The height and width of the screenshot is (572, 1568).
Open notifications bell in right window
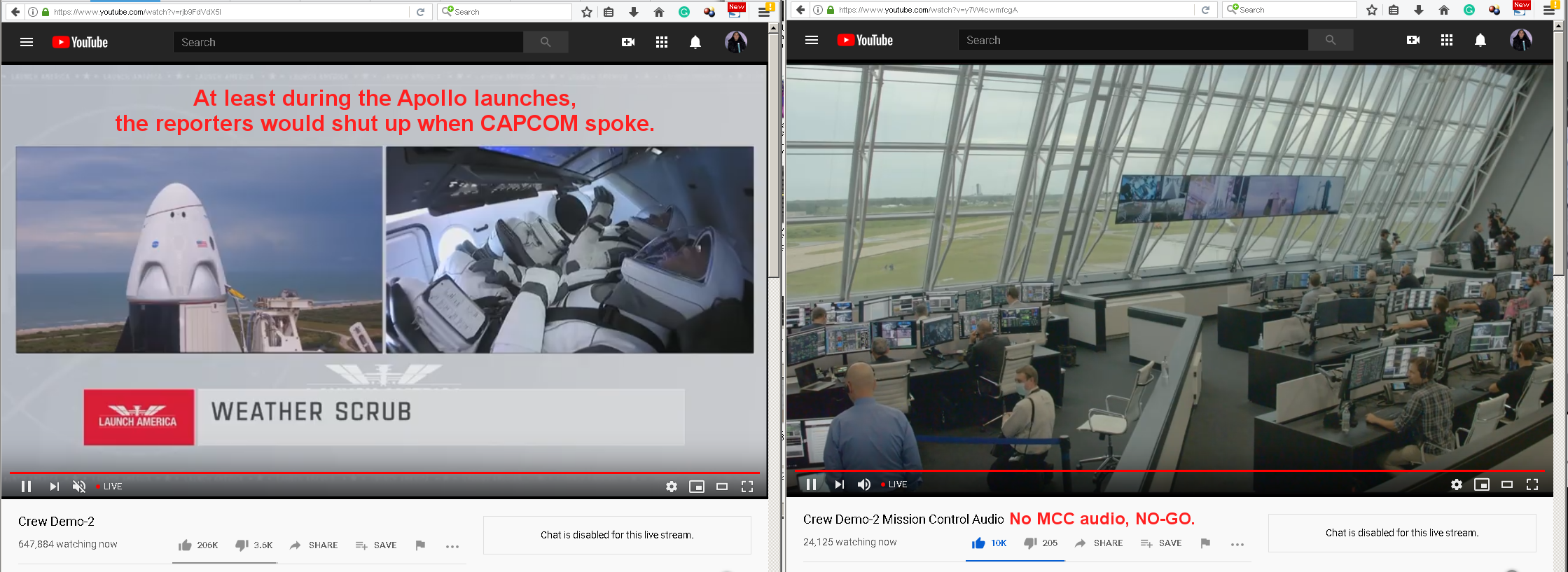tap(1480, 40)
